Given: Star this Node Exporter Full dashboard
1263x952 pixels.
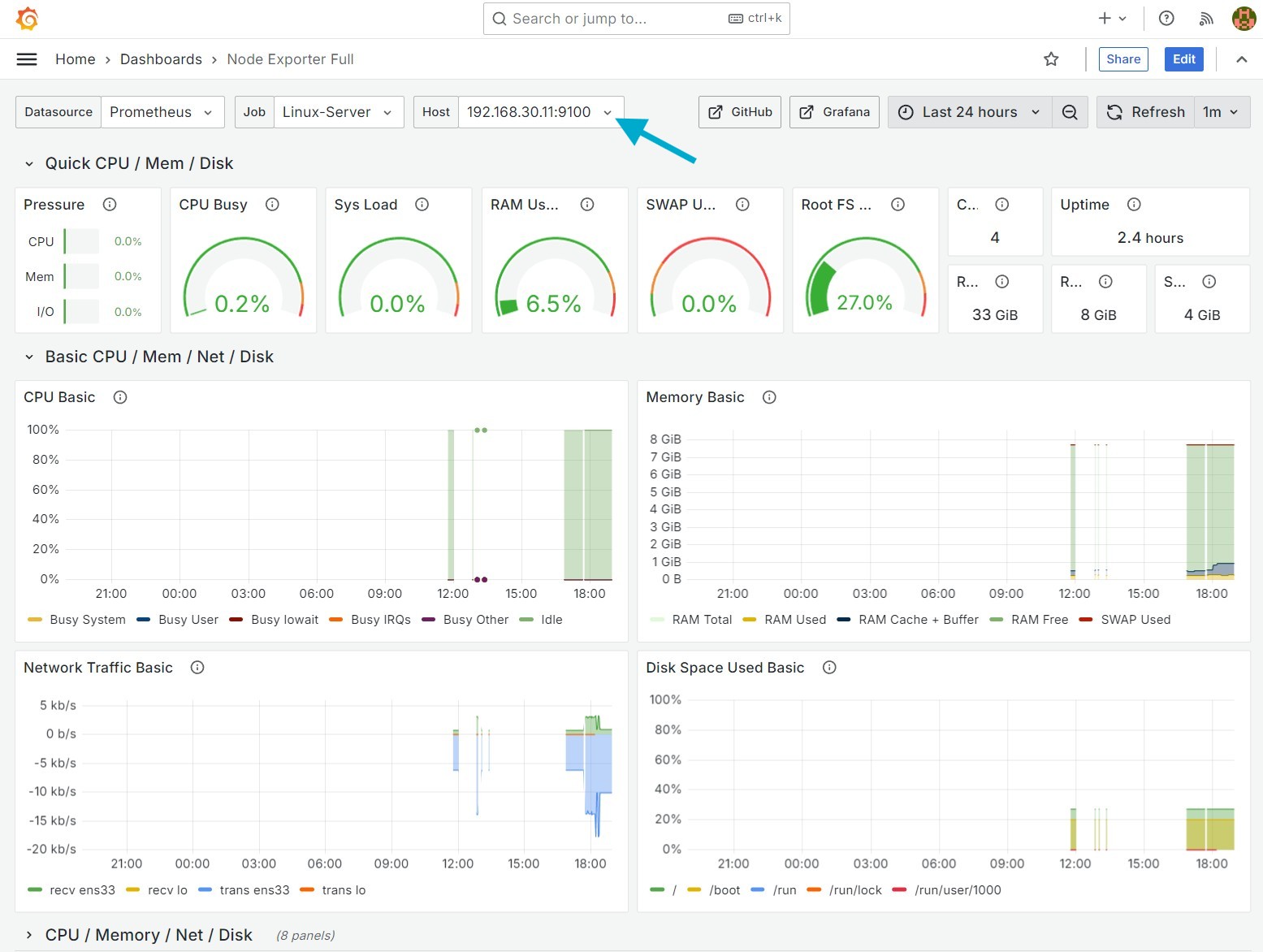Looking at the screenshot, I should coord(1051,58).
